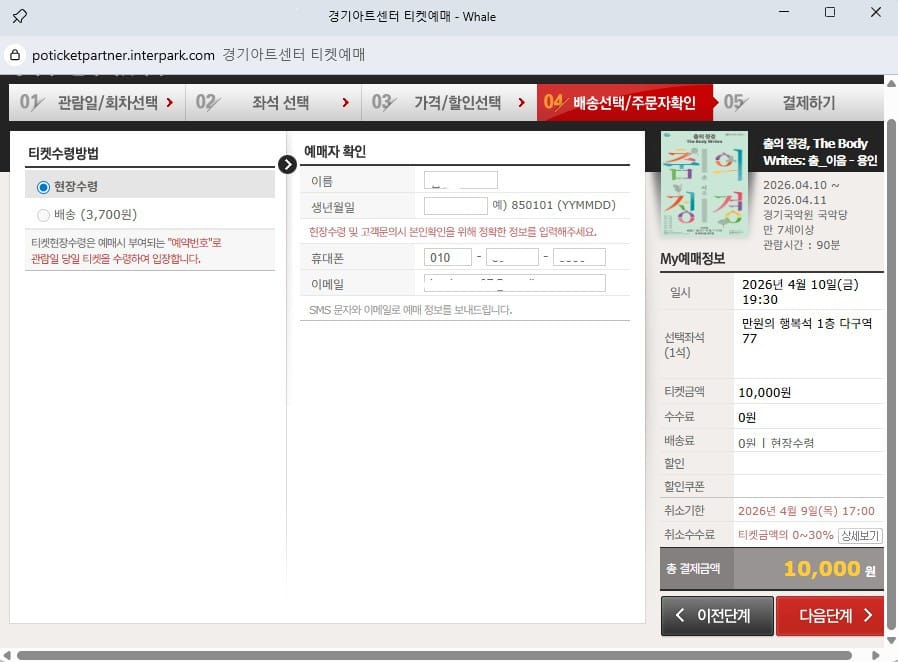Click the total amount 10,000 원
Screen dimensions: 898x662
829,569
